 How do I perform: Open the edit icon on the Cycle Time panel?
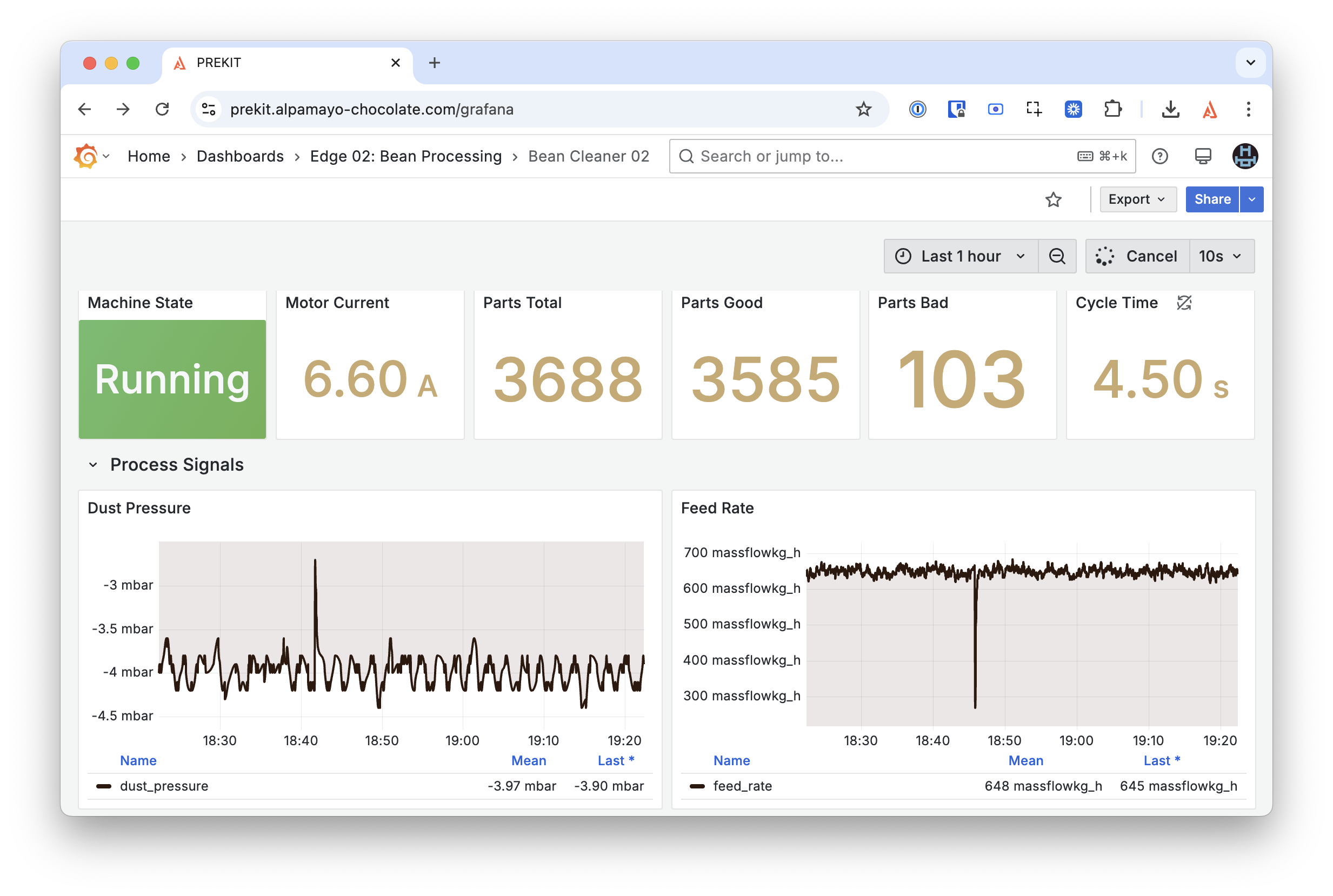click(1183, 303)
